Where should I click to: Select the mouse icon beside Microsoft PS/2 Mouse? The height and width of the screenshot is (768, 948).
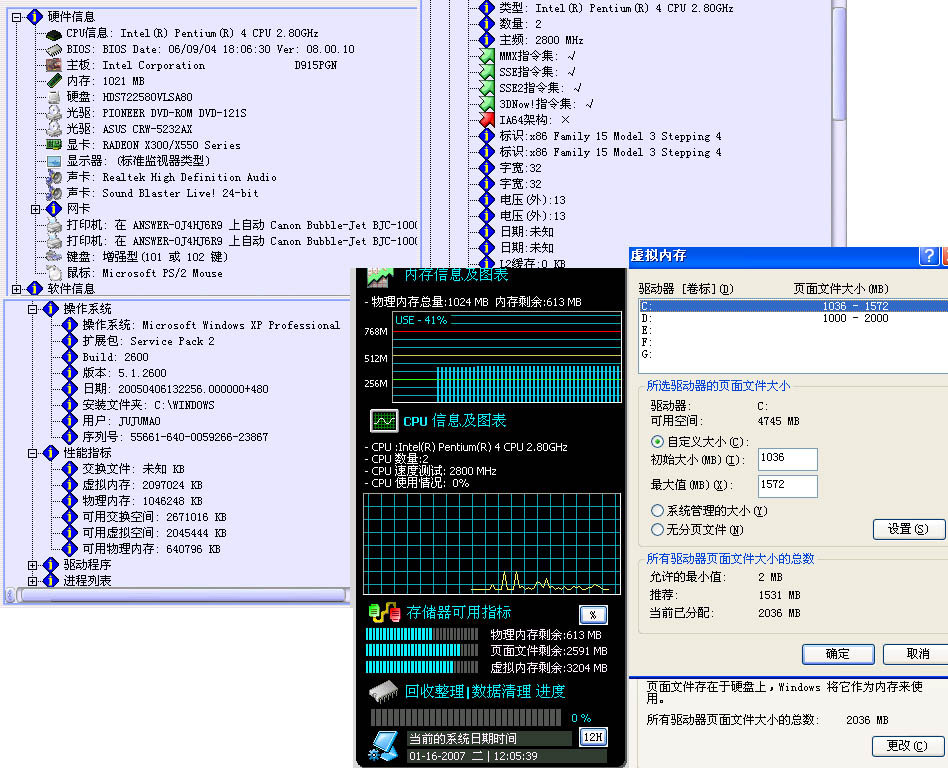[54, 273]
